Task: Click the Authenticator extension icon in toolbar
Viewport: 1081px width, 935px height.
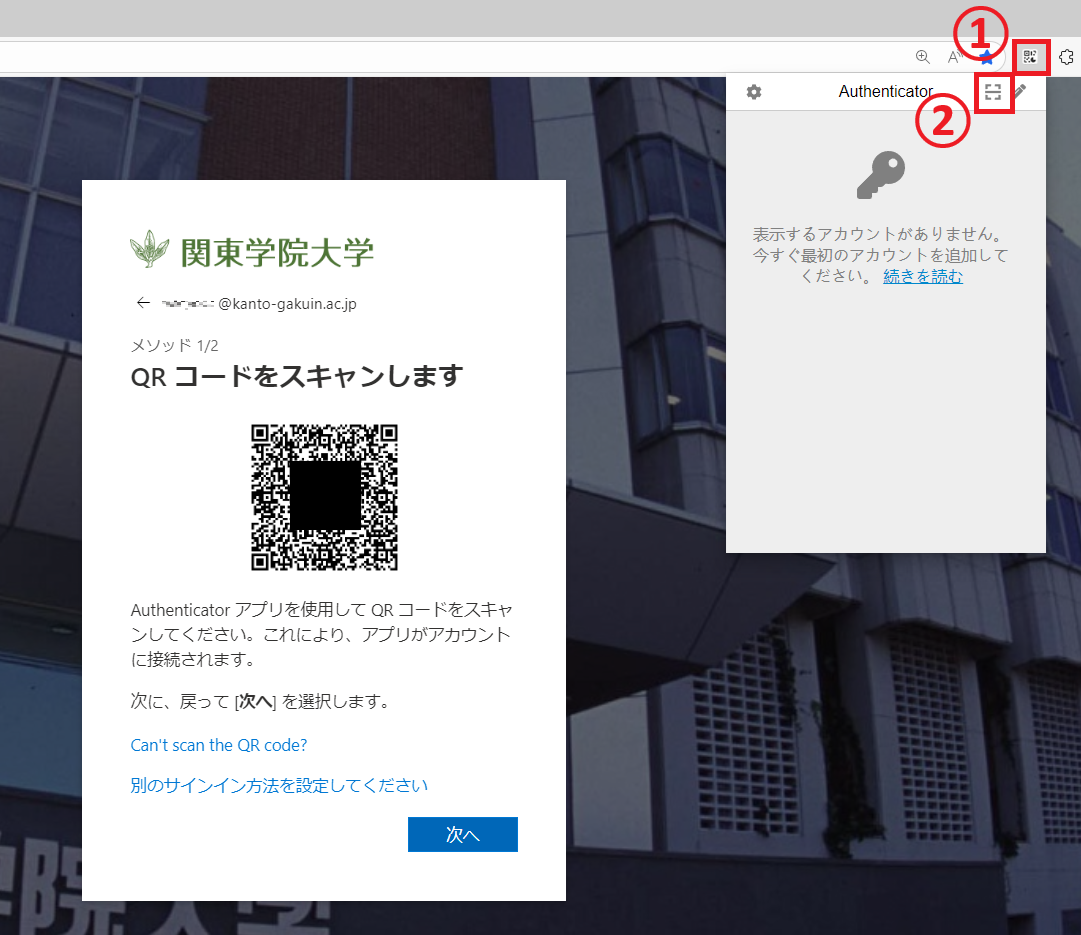Action: 1030,58
